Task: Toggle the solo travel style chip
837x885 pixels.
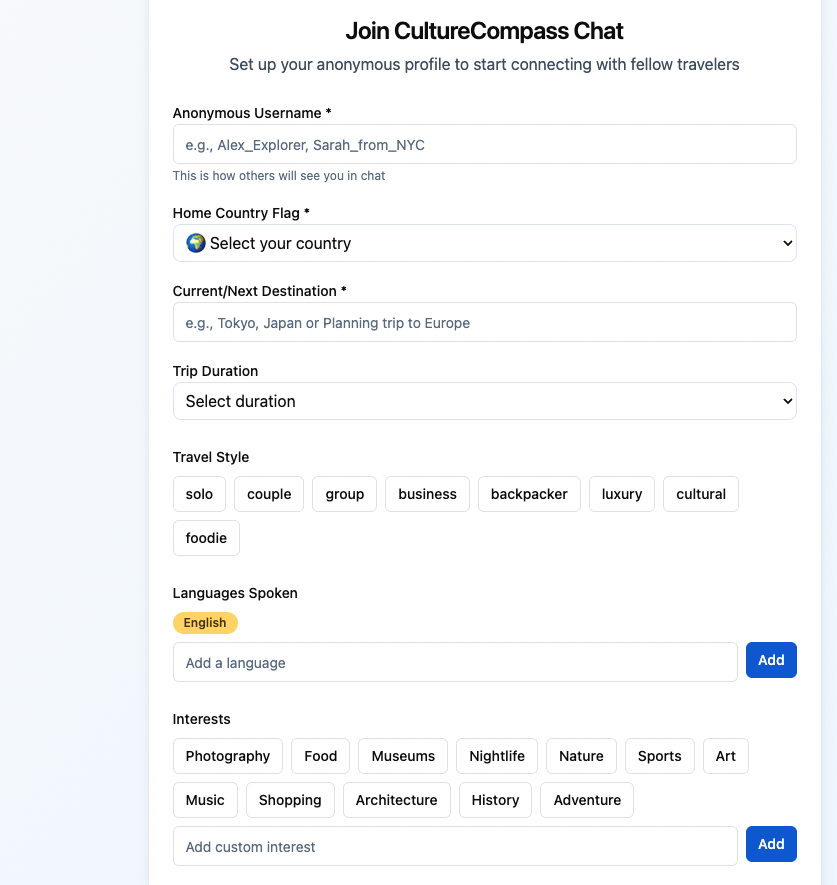Action: [x=199, y=494]
